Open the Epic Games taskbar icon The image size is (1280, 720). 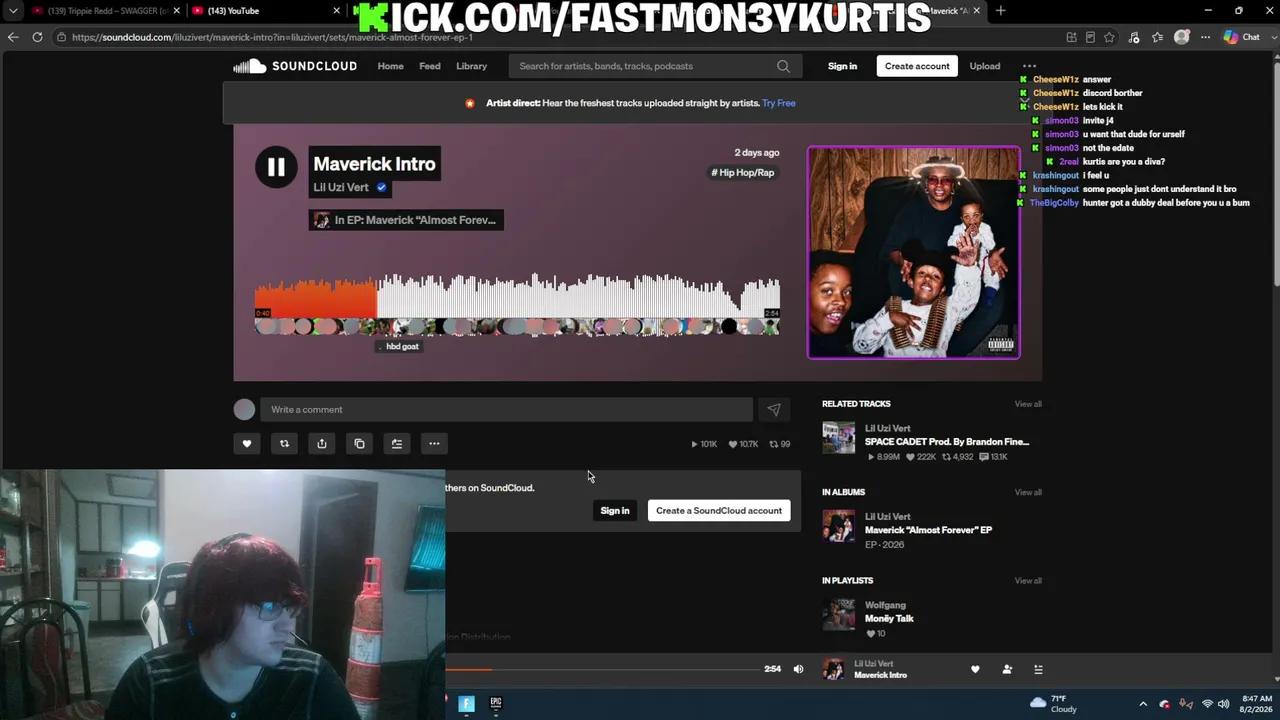coord(495,703)
